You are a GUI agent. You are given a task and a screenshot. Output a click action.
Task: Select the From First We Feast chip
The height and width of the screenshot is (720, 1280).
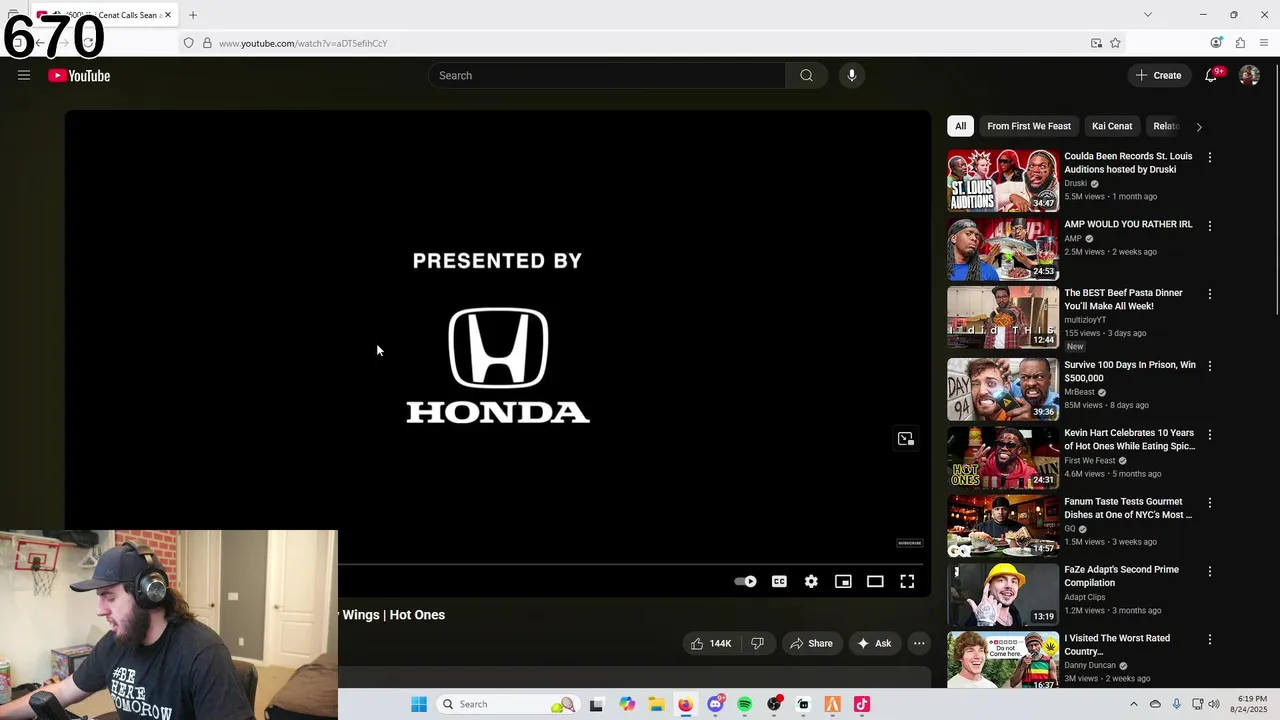click(1029, 126)
